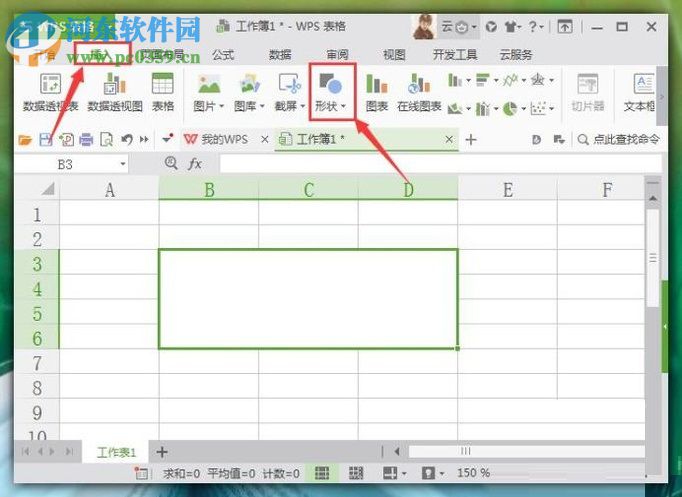Click the magnifier icon beside fx
682x497 pixels.
tap(171, 163)
